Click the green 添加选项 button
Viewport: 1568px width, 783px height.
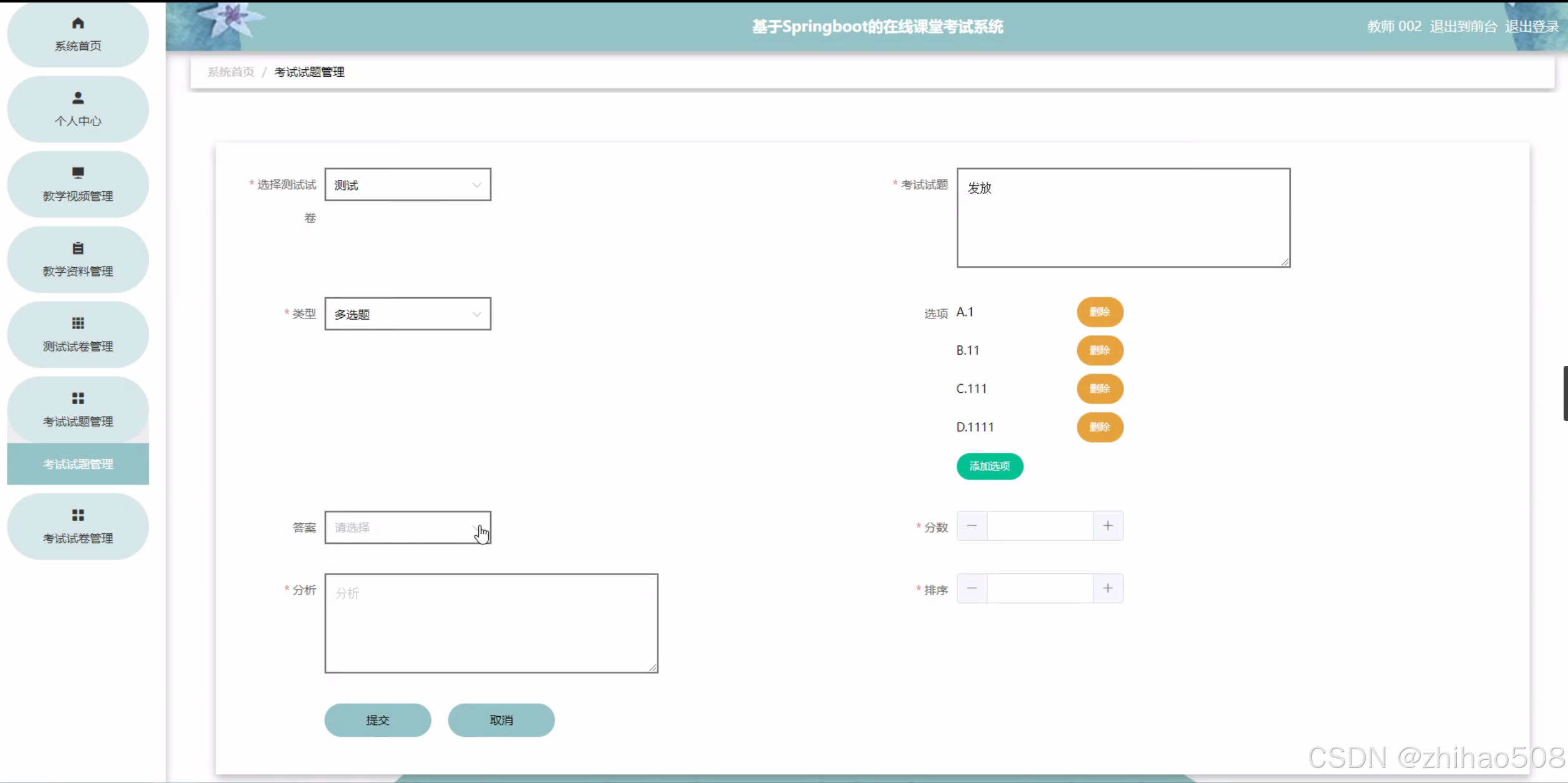[x=989, y=466]
